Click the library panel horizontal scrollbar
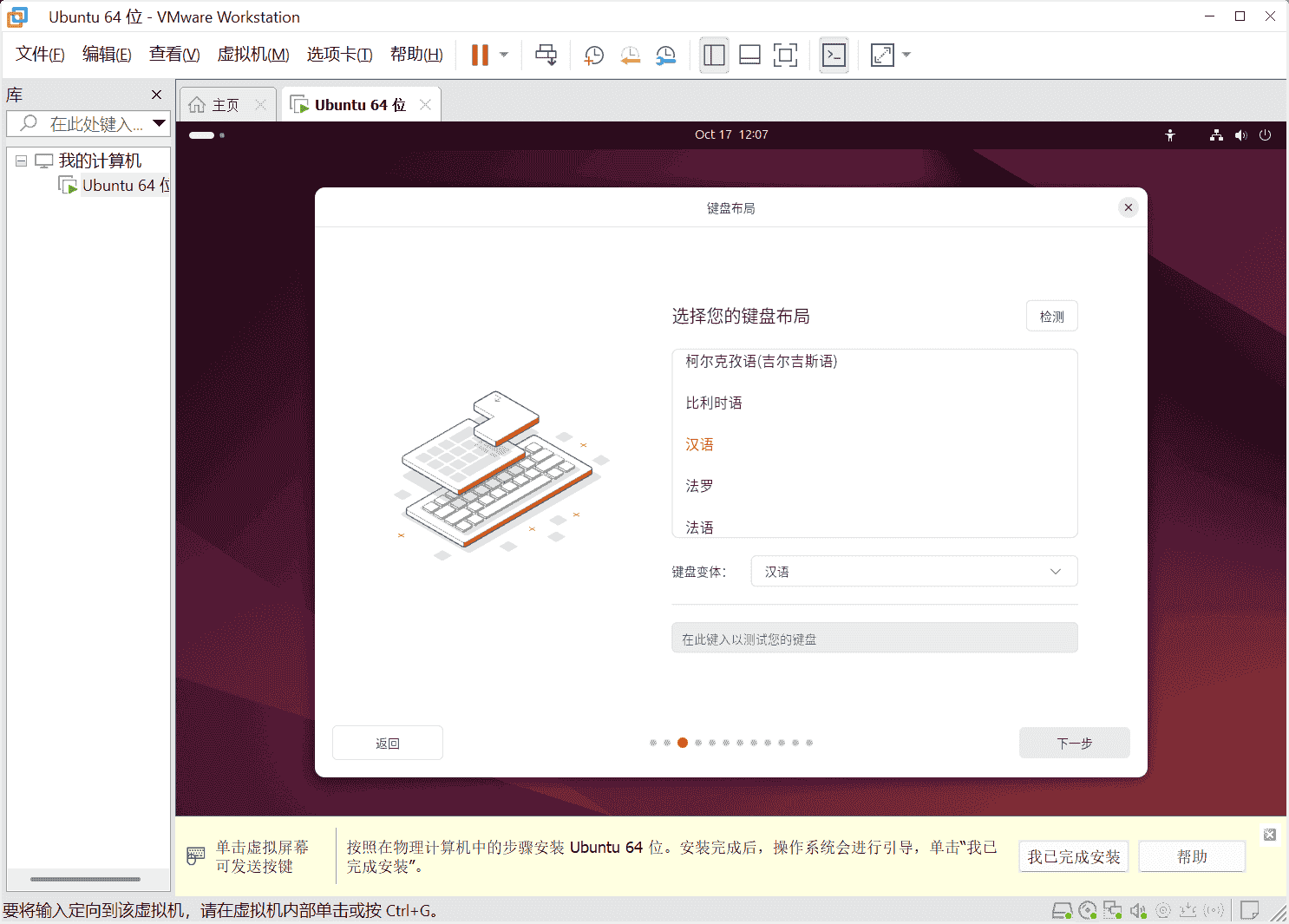 [x=85, y=879]
